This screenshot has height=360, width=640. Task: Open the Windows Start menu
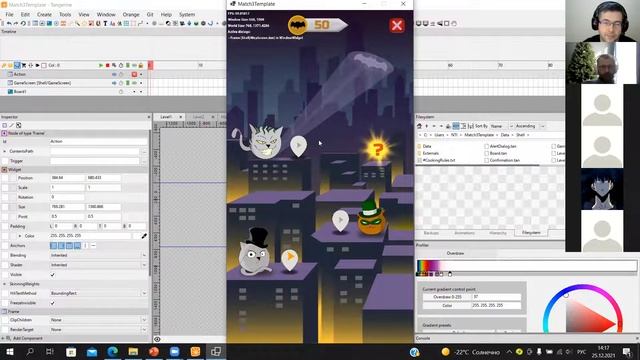(9, 351)
